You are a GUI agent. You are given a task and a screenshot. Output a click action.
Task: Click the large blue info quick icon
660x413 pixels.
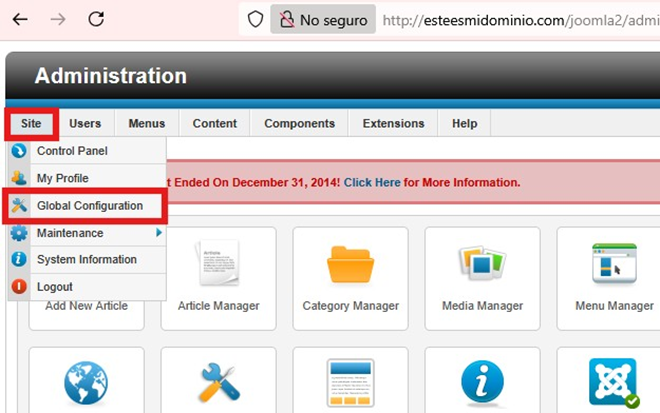coord(482,383)
